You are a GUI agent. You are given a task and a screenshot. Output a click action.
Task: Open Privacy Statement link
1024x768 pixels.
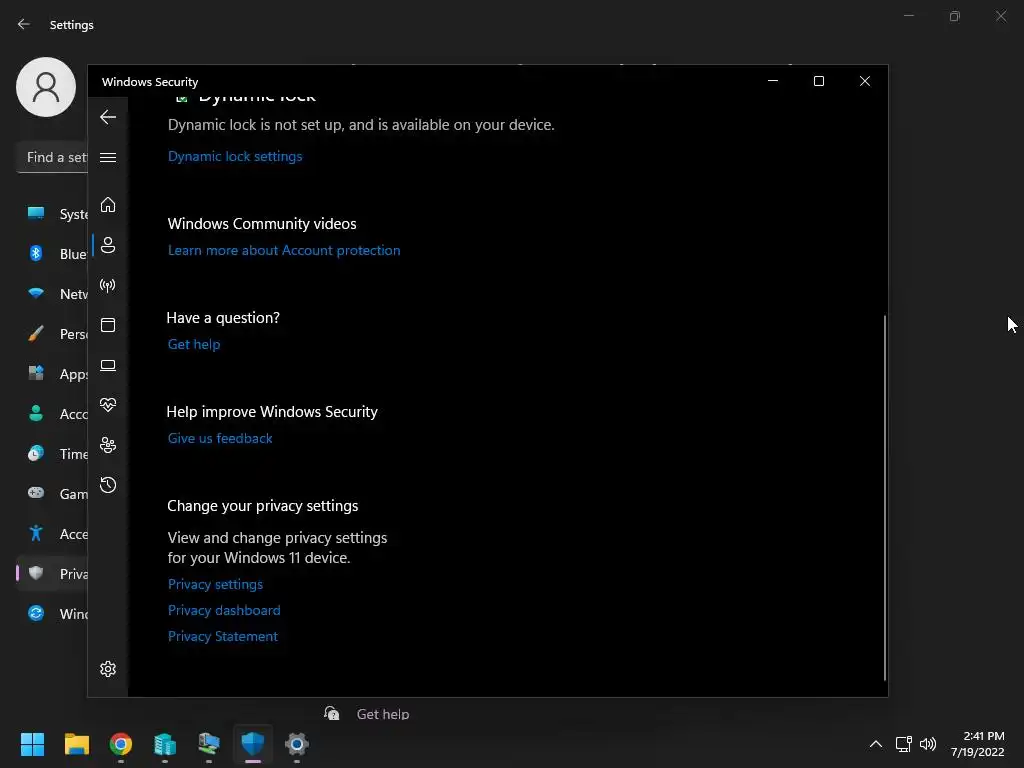coord(223,637)
